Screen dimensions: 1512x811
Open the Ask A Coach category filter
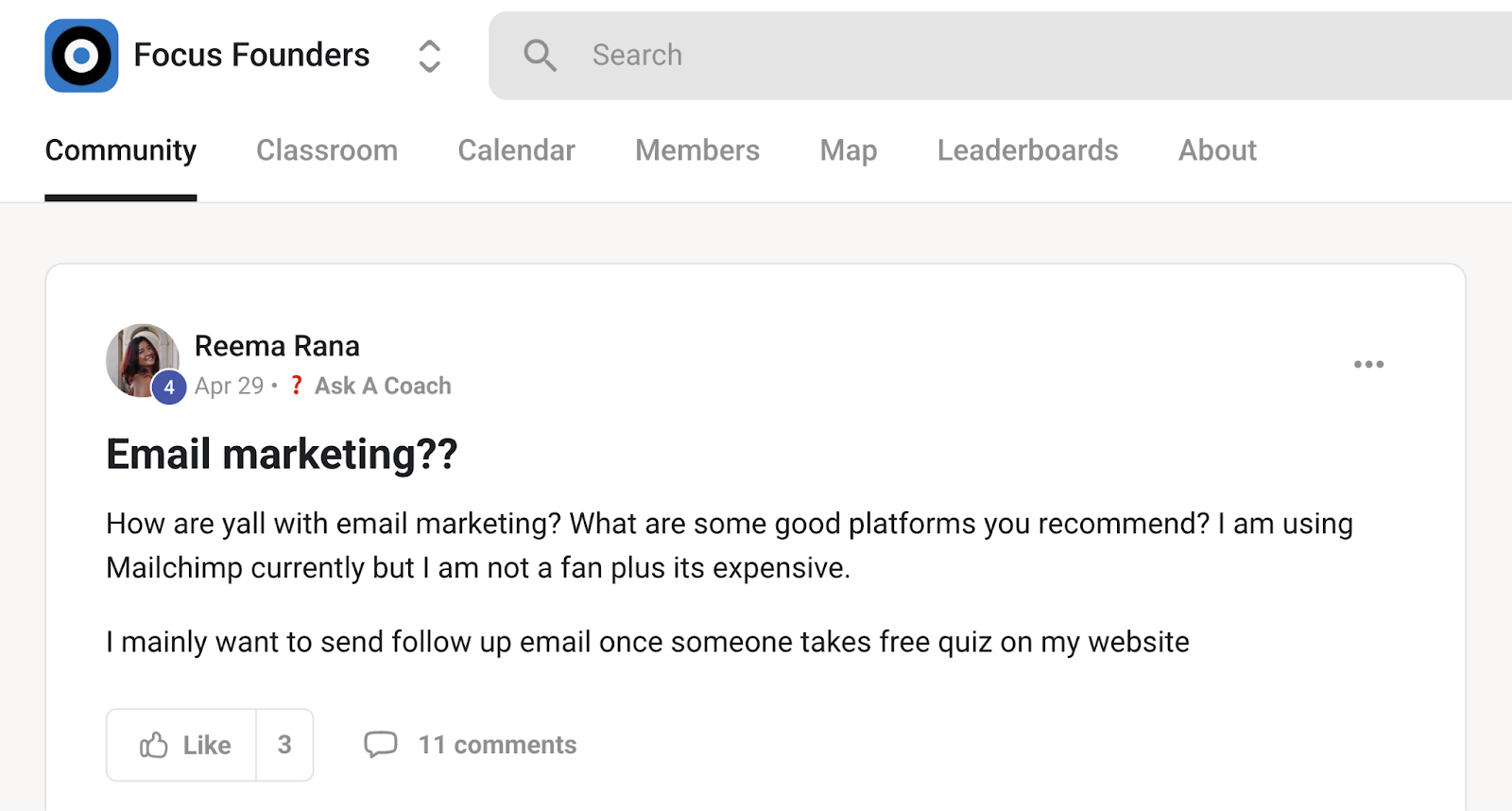pyautogui.click(x=382, y=385)
